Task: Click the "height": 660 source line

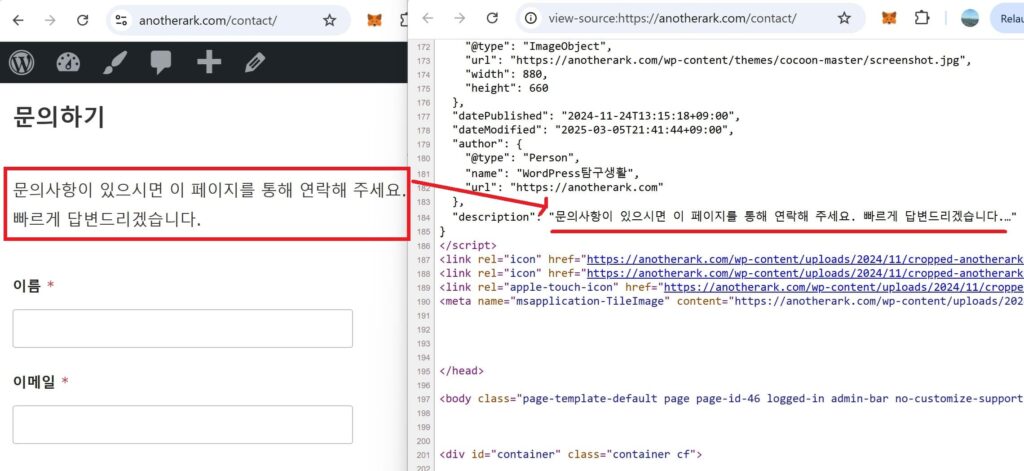Action: click(507, 88)
